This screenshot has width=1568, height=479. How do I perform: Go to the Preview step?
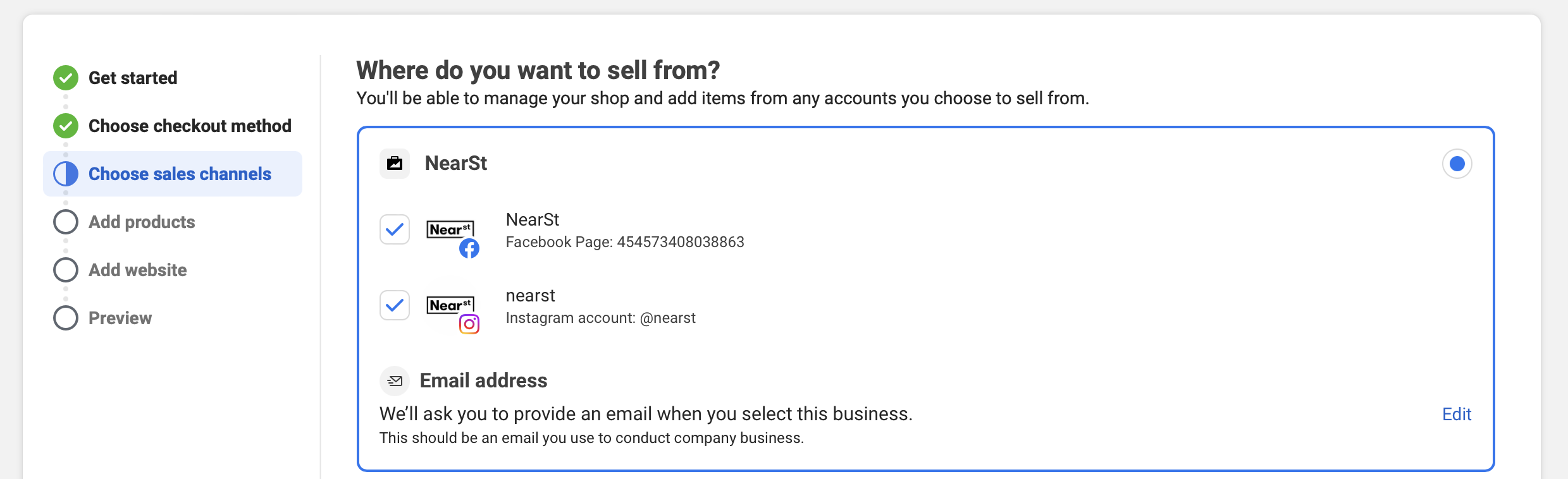click(120, 318)
